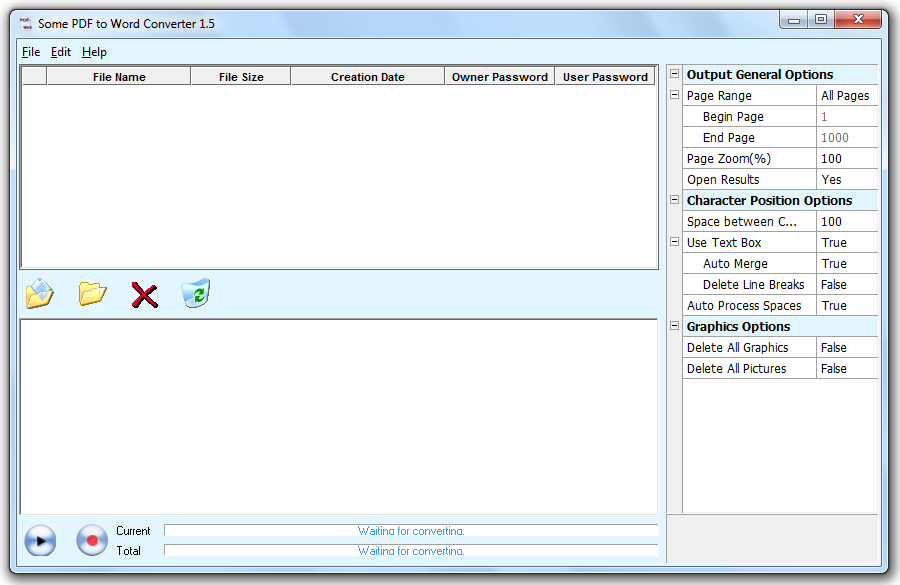Select the All Pages value for Page Range
This screenshot has width=900, height=585.
click(x=847, y=95)
